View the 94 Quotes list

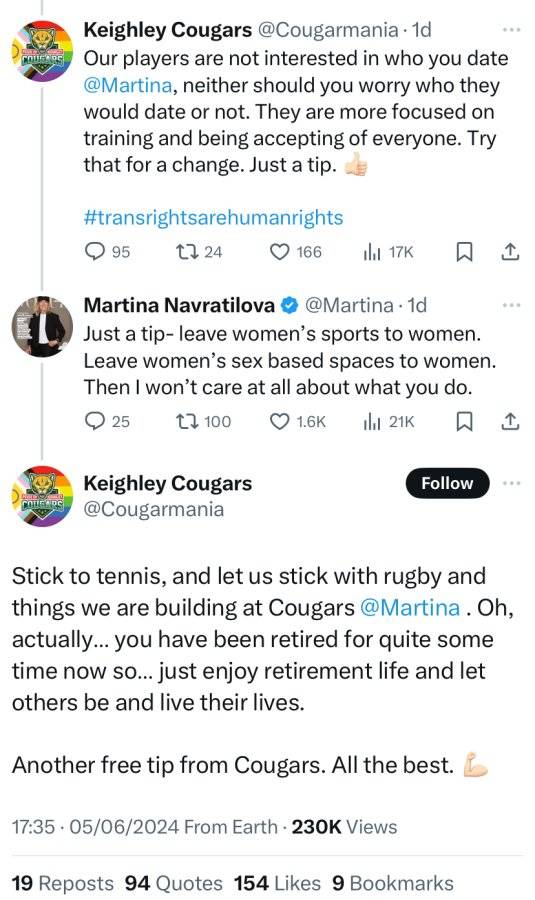173,883
